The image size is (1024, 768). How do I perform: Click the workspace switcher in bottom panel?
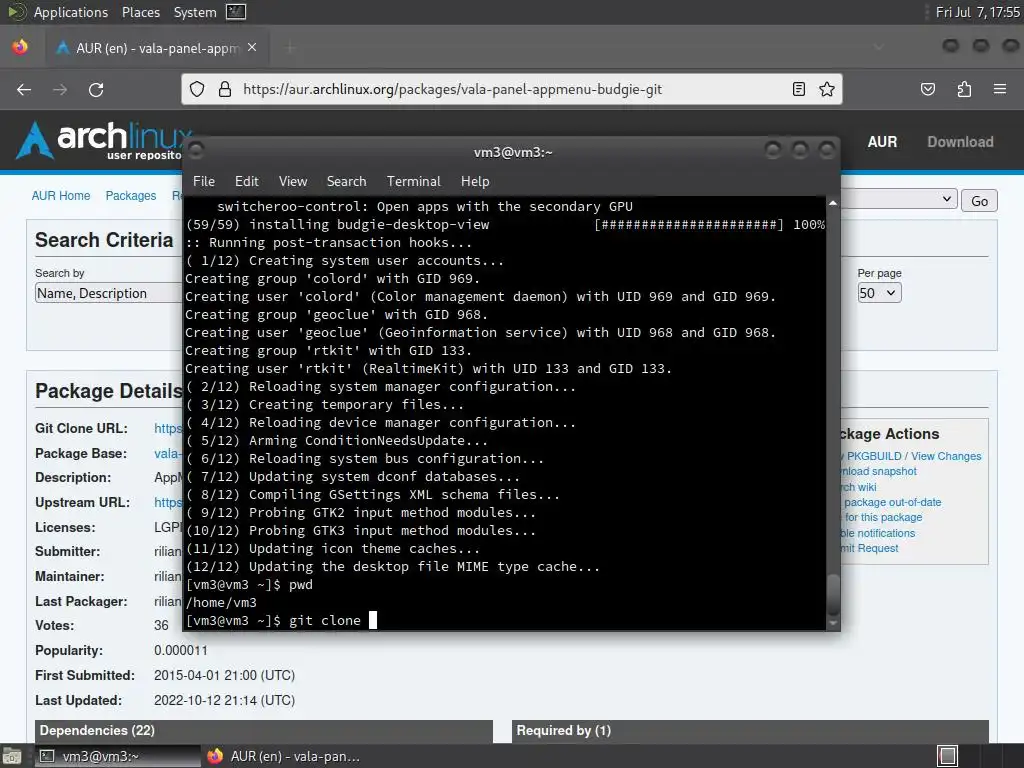tap(947, 756)
